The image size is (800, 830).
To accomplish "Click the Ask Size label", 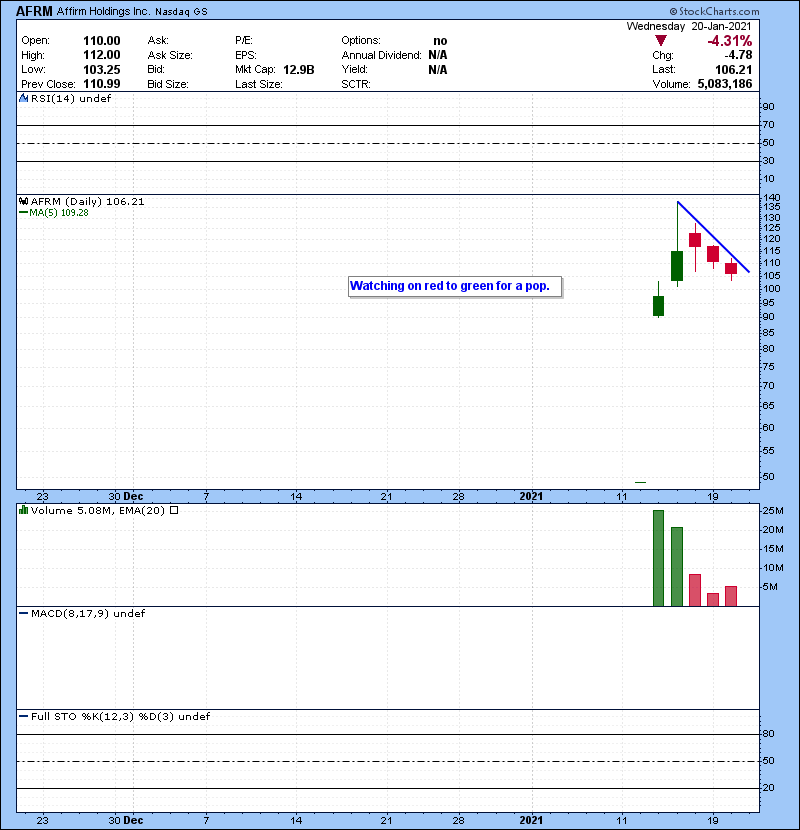I will click(170, 55).
